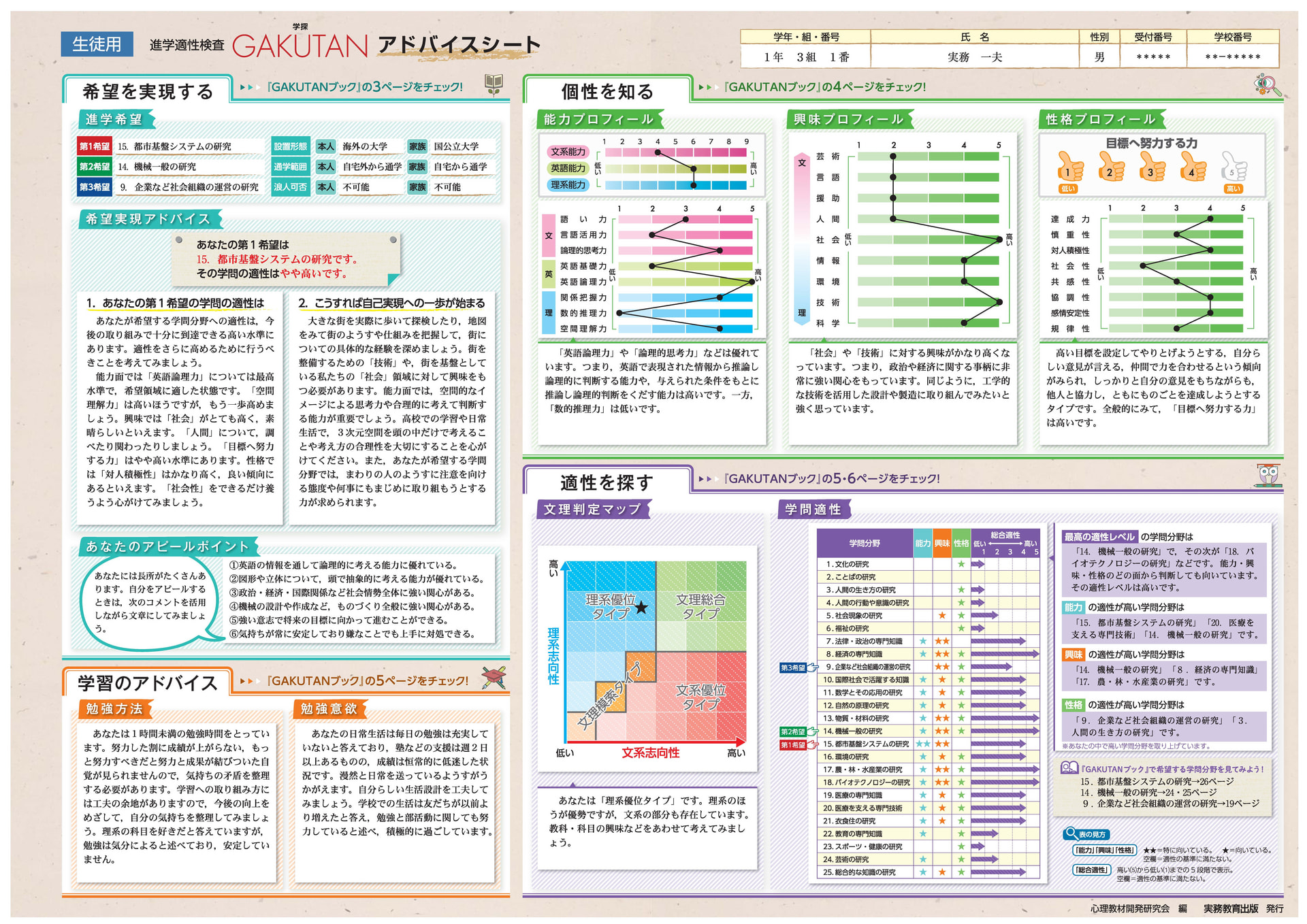Click the black star on 文理判定マップ
1307x924 pixels.
(x=641, y=608)
